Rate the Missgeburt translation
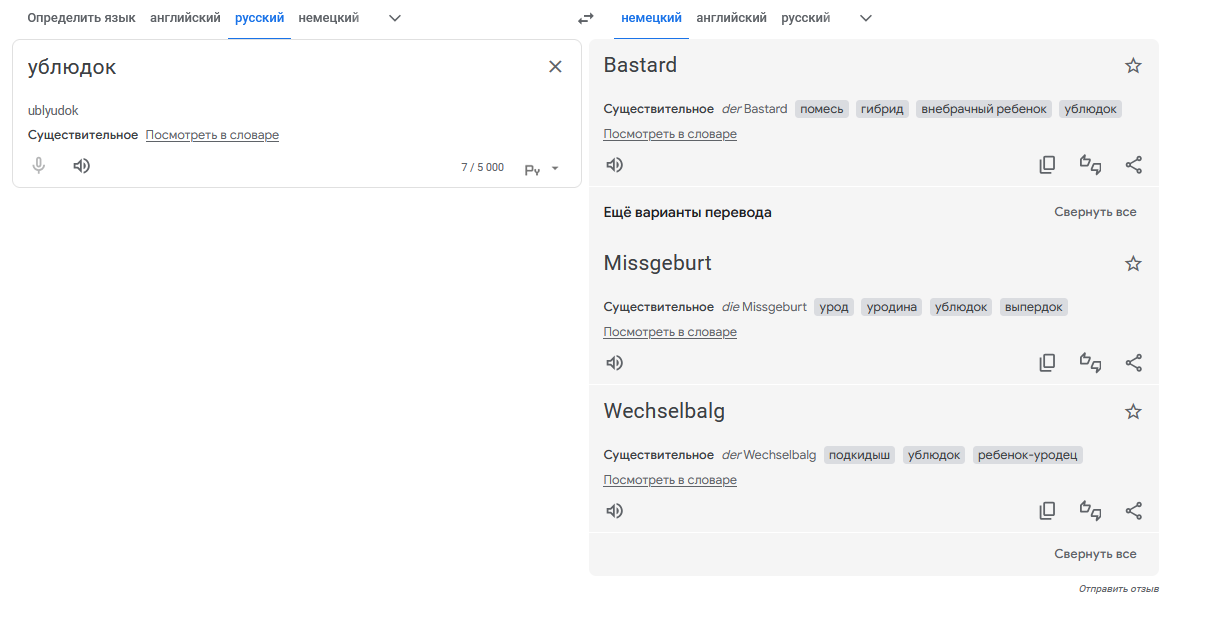The height and width of the screenshot is (619, 1219). tap(1090, 363)
